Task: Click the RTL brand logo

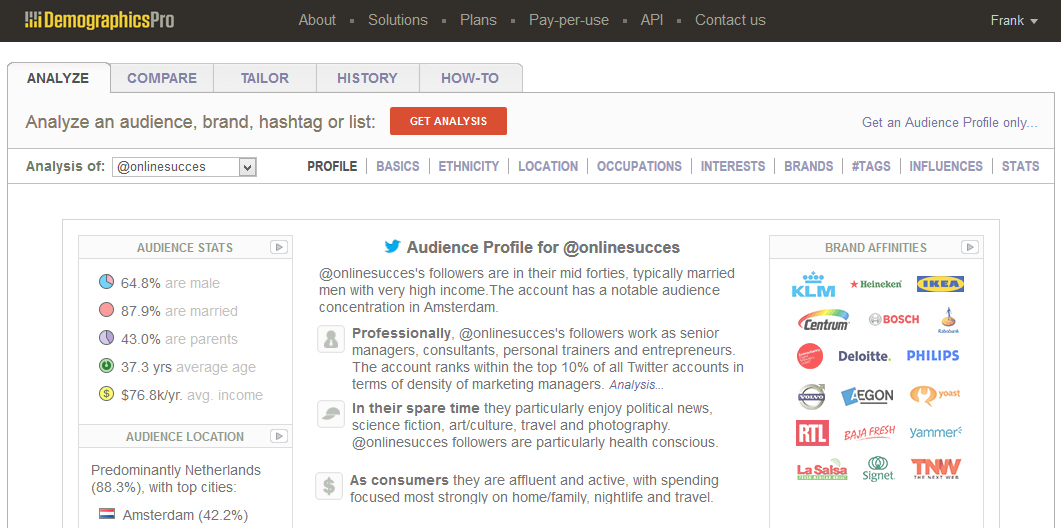Action: (x=812, y=433)
